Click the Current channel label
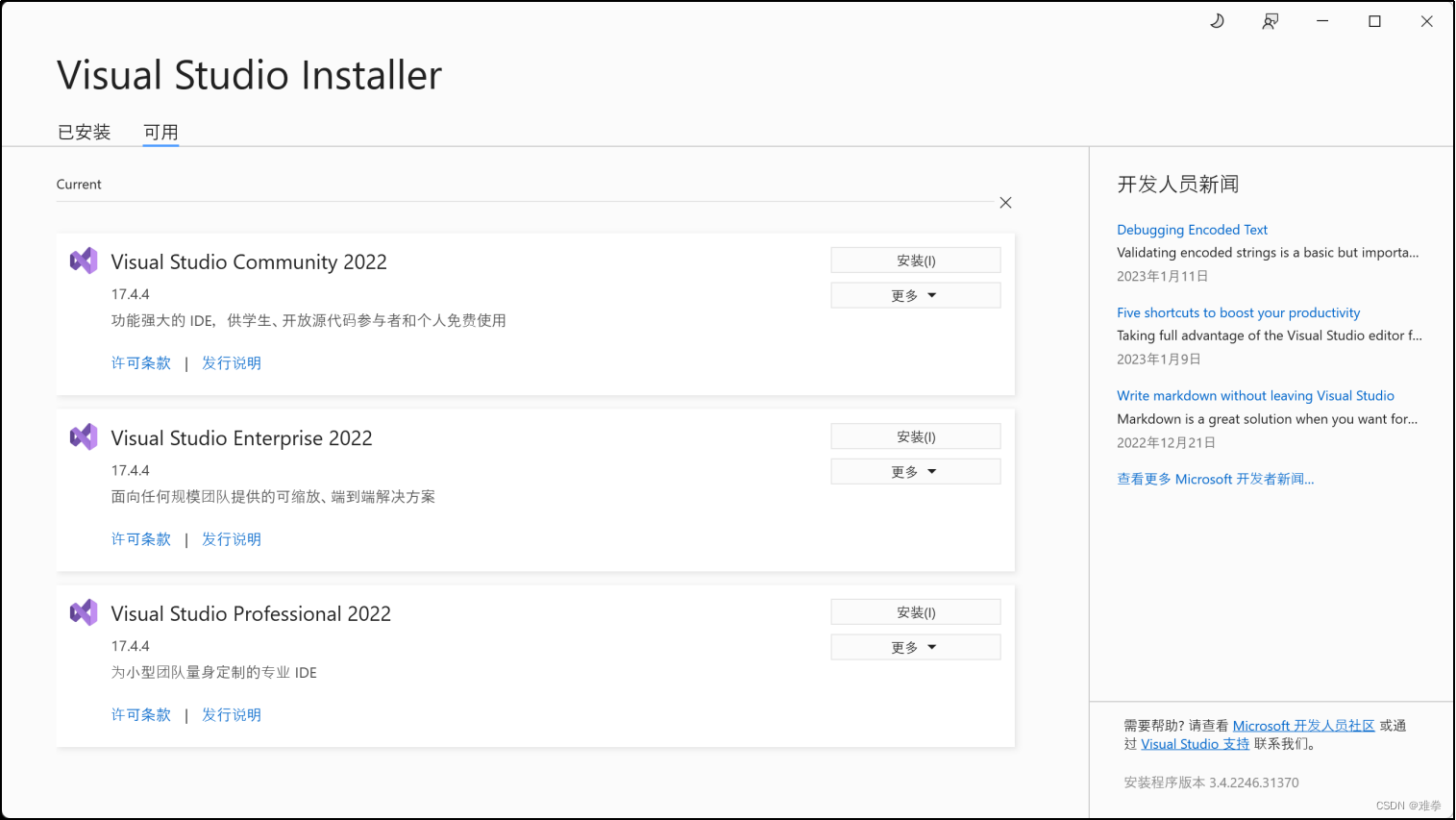 (79, 184)
